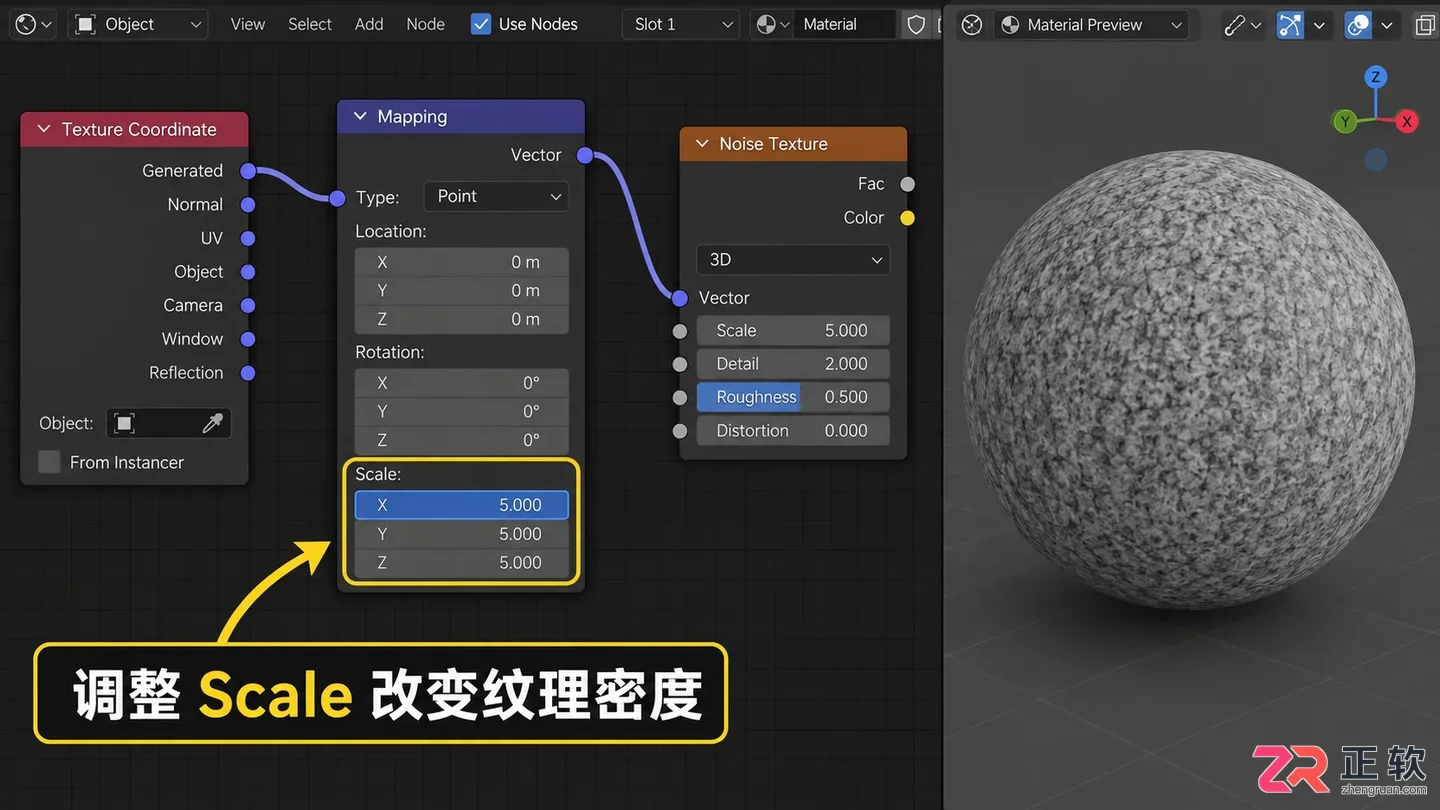Open the Object shader type dropdown
Viewport: 1440px width, 810px height.
(x=138, y=24)
